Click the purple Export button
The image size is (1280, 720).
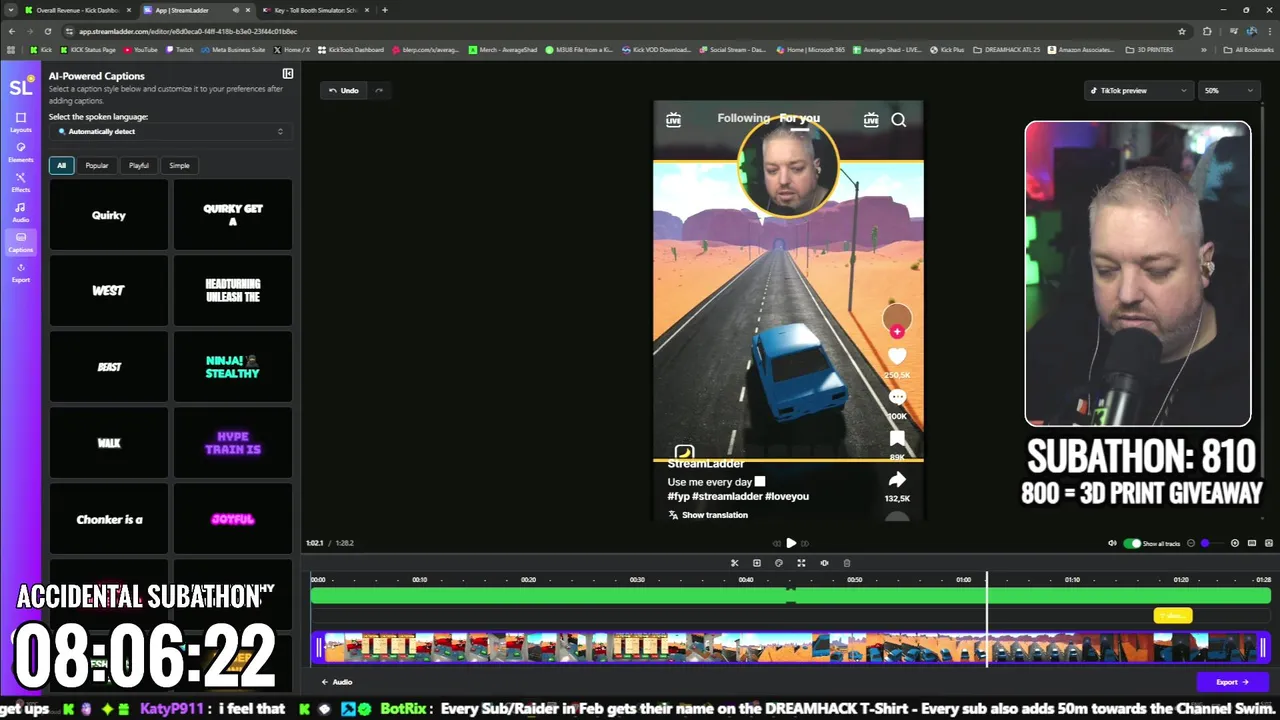point(1232,682)
